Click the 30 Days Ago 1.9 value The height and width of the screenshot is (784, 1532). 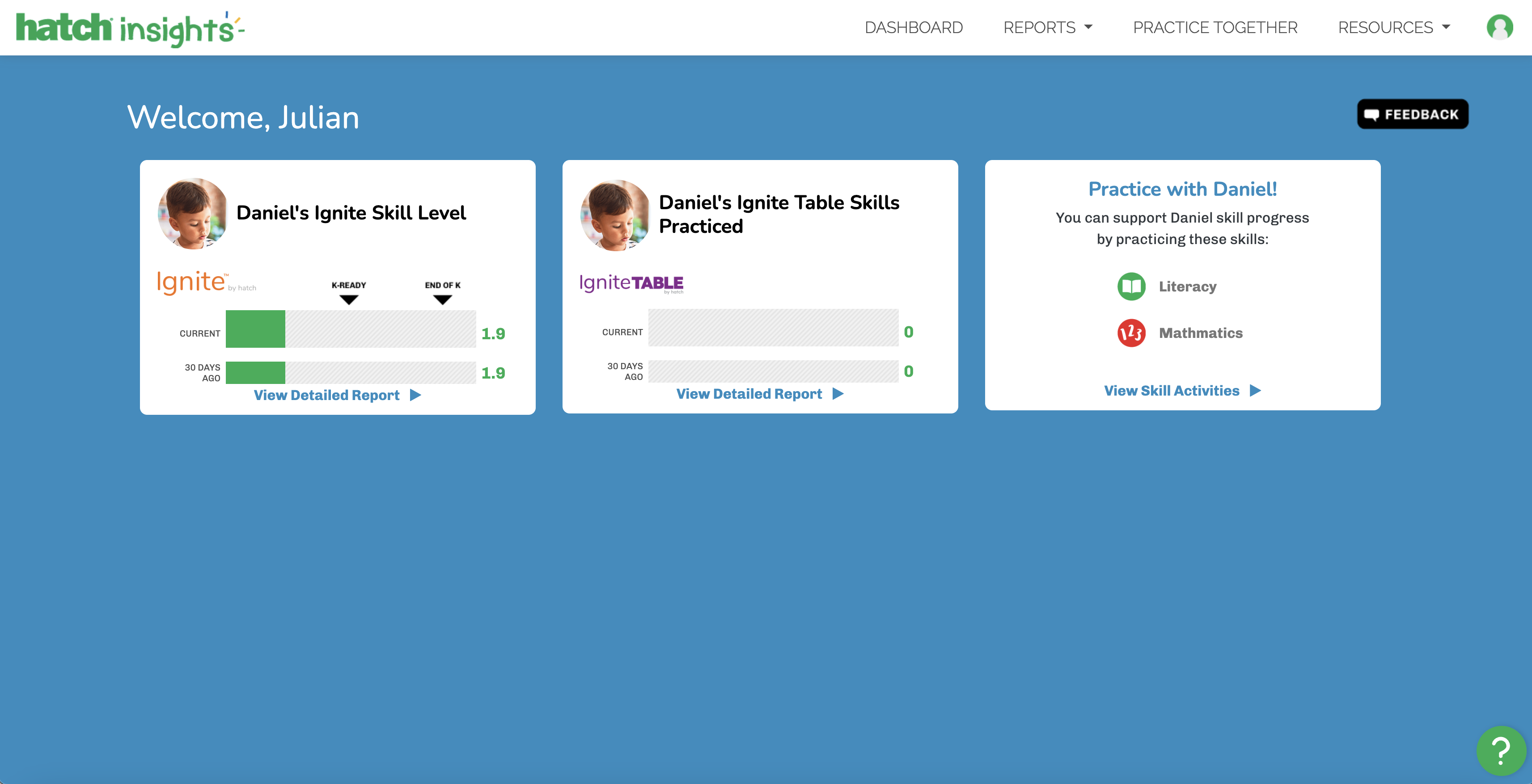click(493, 373)
